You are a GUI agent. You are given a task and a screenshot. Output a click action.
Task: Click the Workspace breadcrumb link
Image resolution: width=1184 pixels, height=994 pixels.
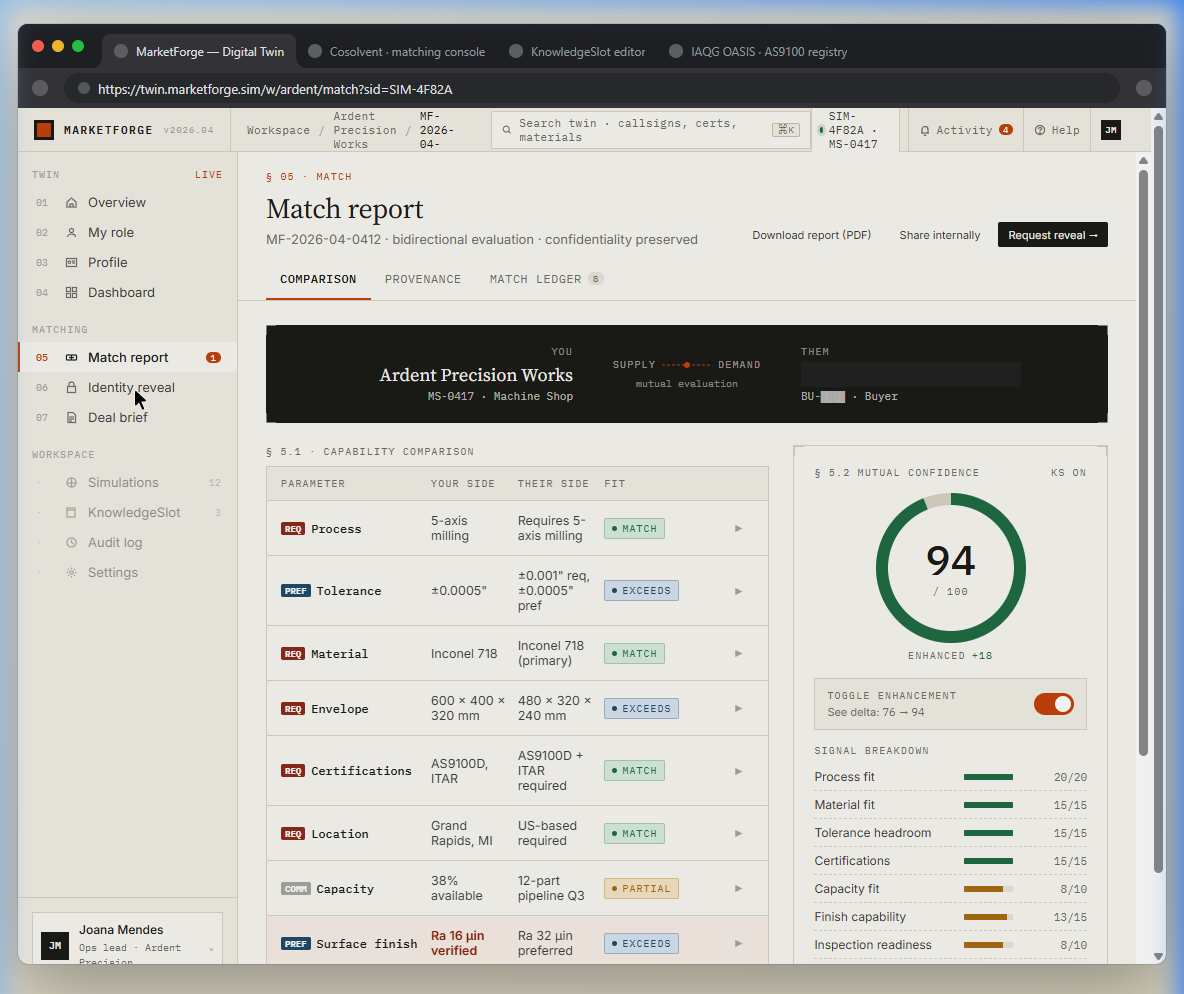[x=278, y=131]
